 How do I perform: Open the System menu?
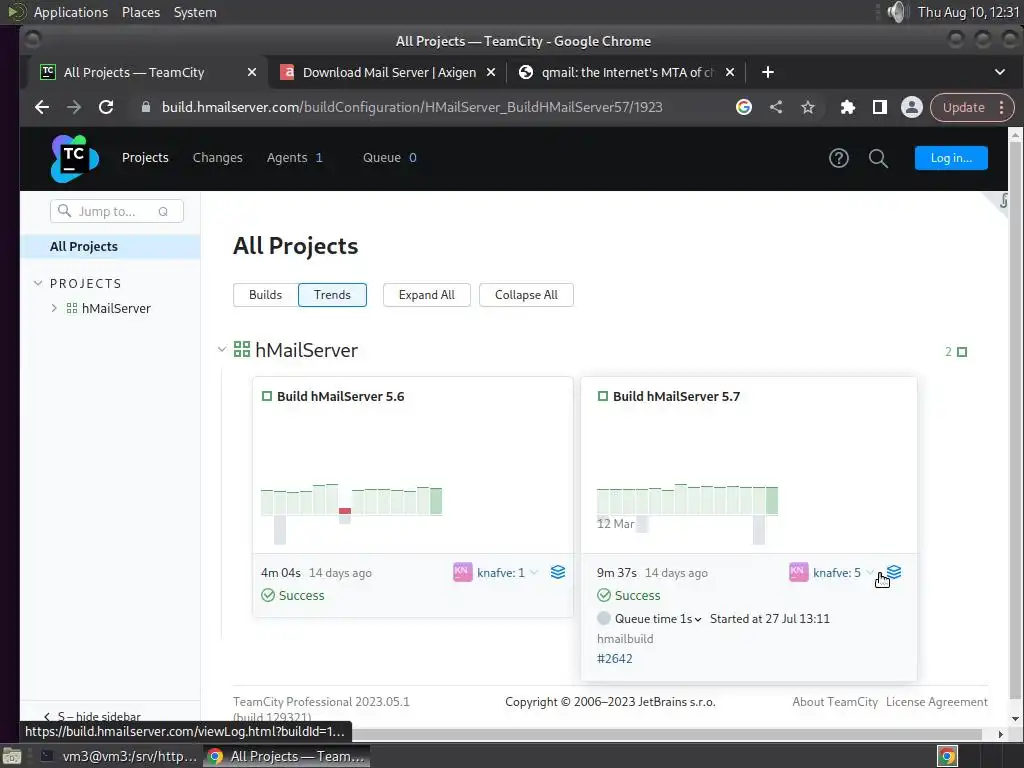[x=195, y=12]
